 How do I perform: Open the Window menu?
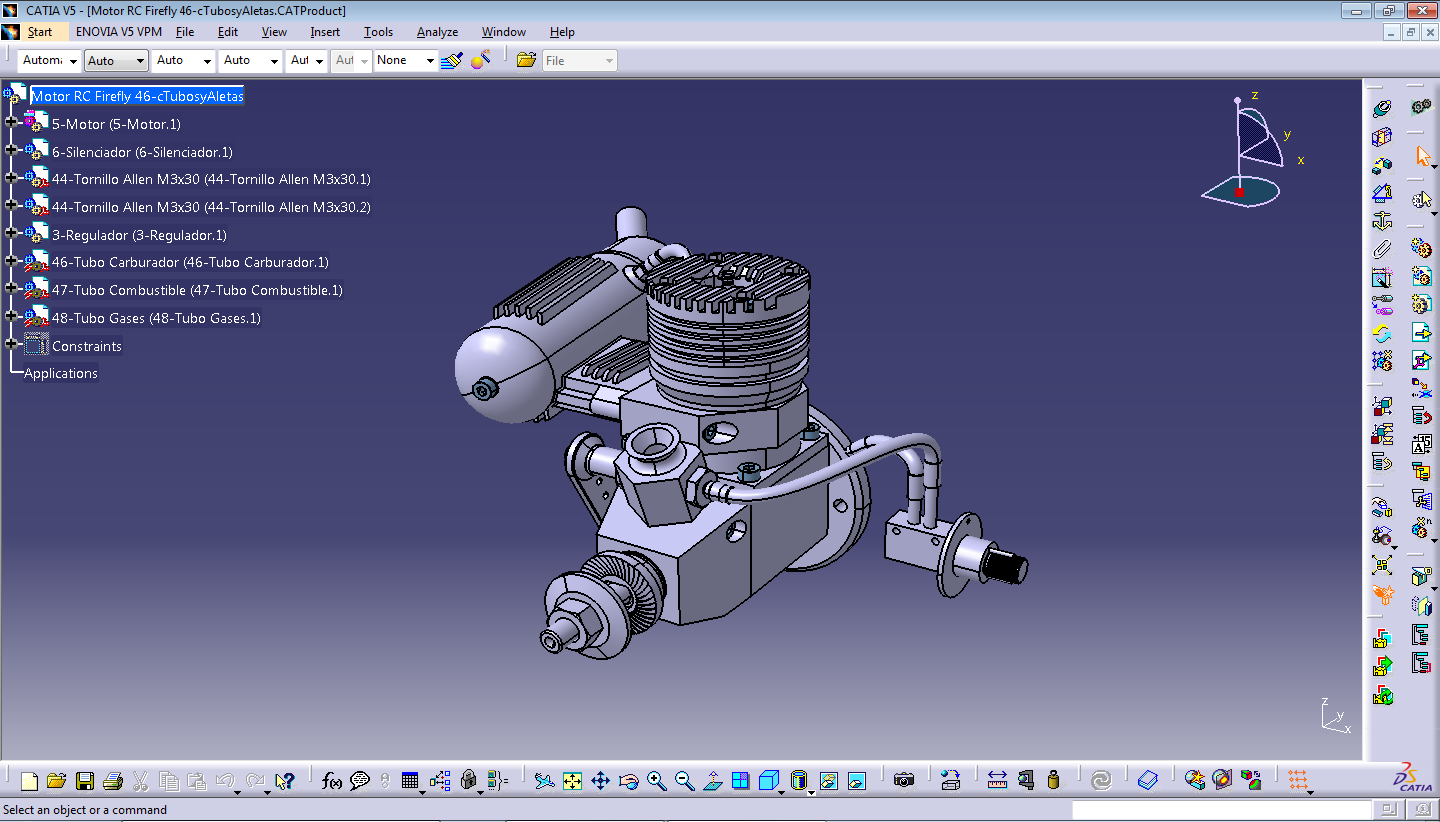tap(504, 32)
